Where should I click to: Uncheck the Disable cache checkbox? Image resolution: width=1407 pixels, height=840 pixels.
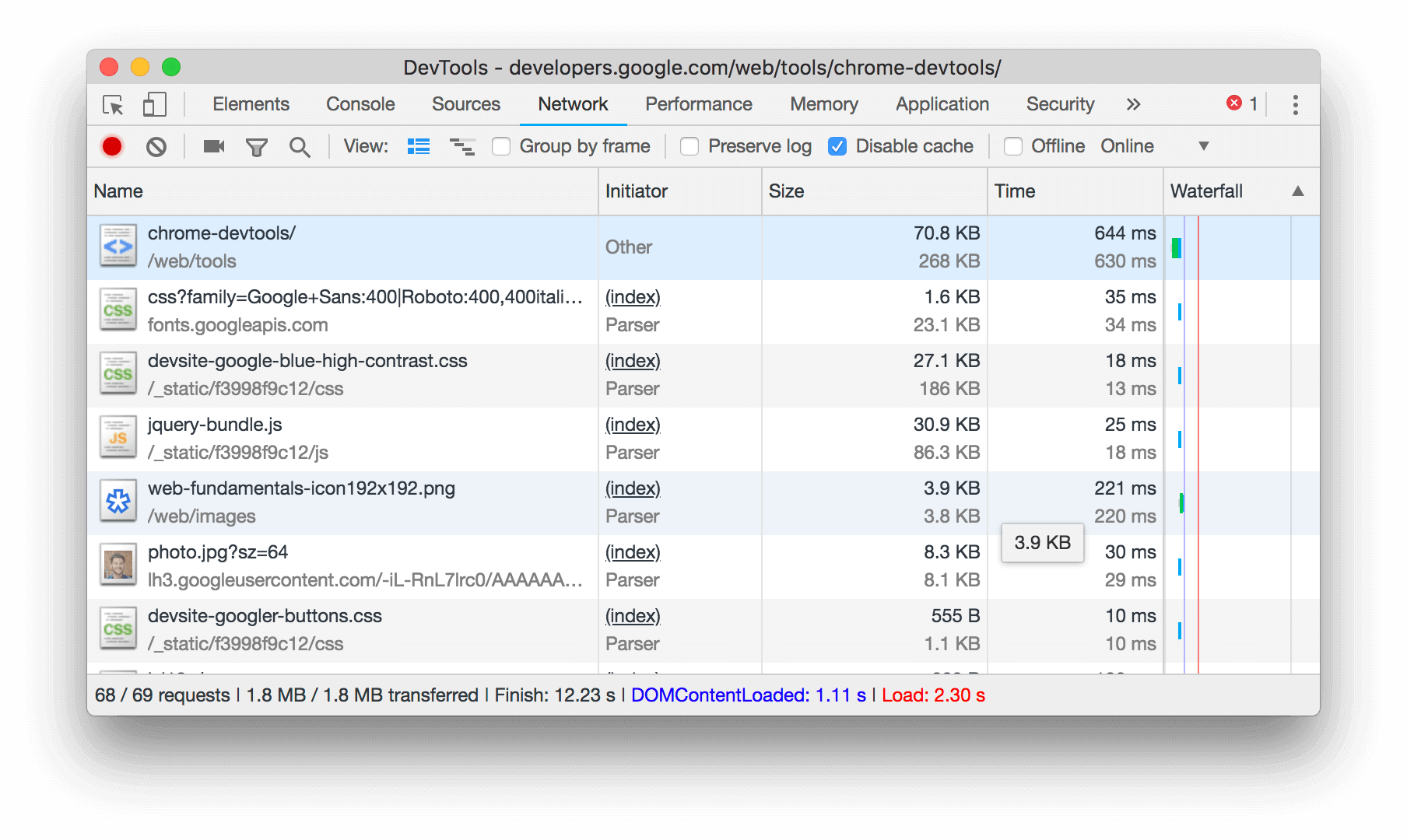coord(837,146)
